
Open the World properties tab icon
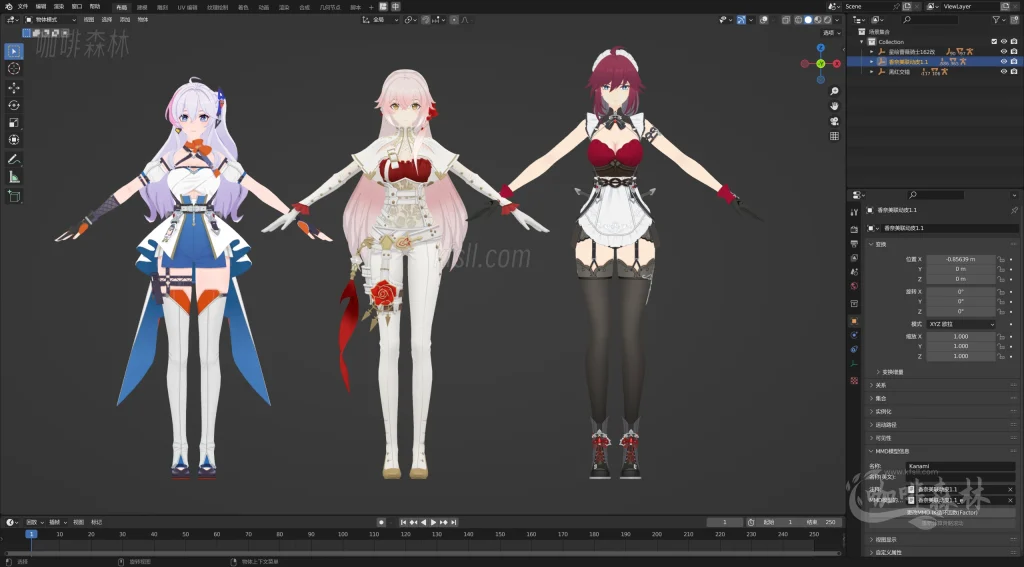click(854, 285)
